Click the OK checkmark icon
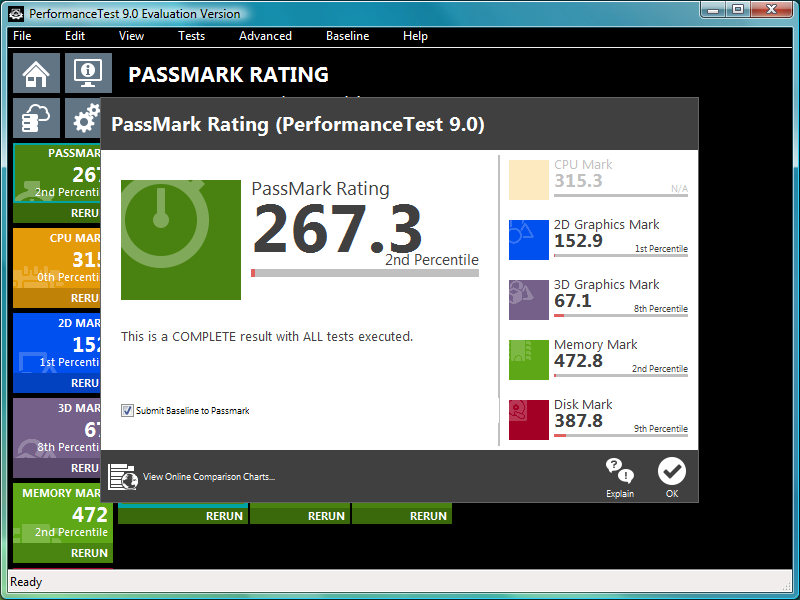 (x=672, y=471)
